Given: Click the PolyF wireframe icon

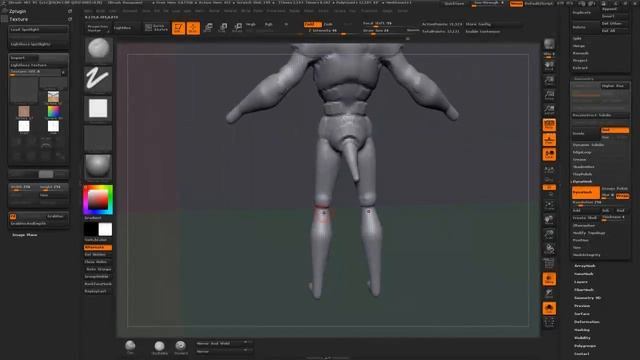Looking at the screenshot, I should tap(549, 264).
